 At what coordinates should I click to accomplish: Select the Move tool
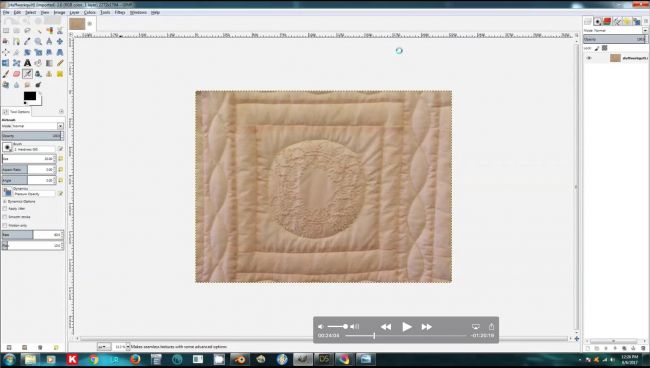(60, 41)
